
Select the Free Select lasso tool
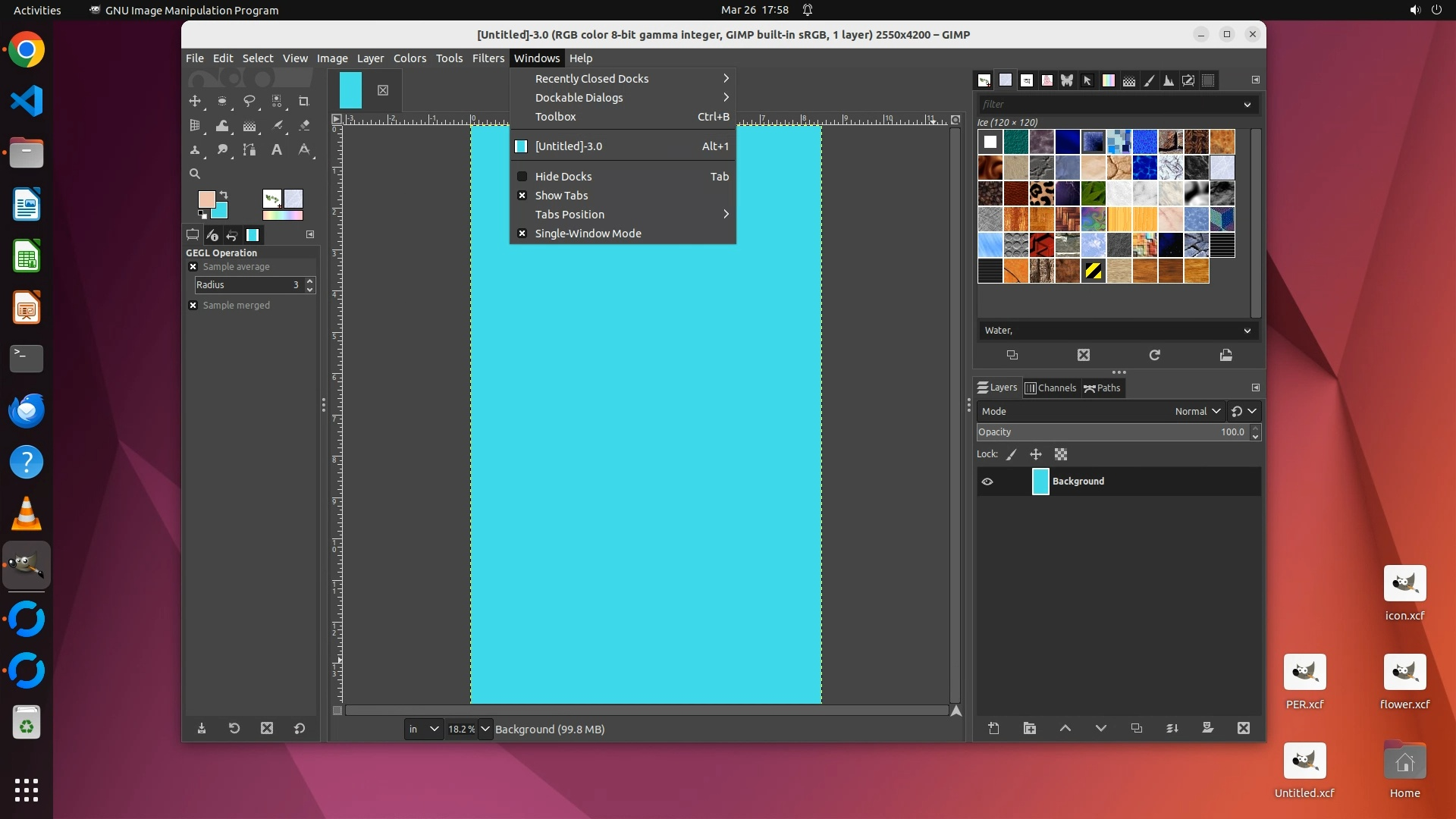[x=249, y=101]
